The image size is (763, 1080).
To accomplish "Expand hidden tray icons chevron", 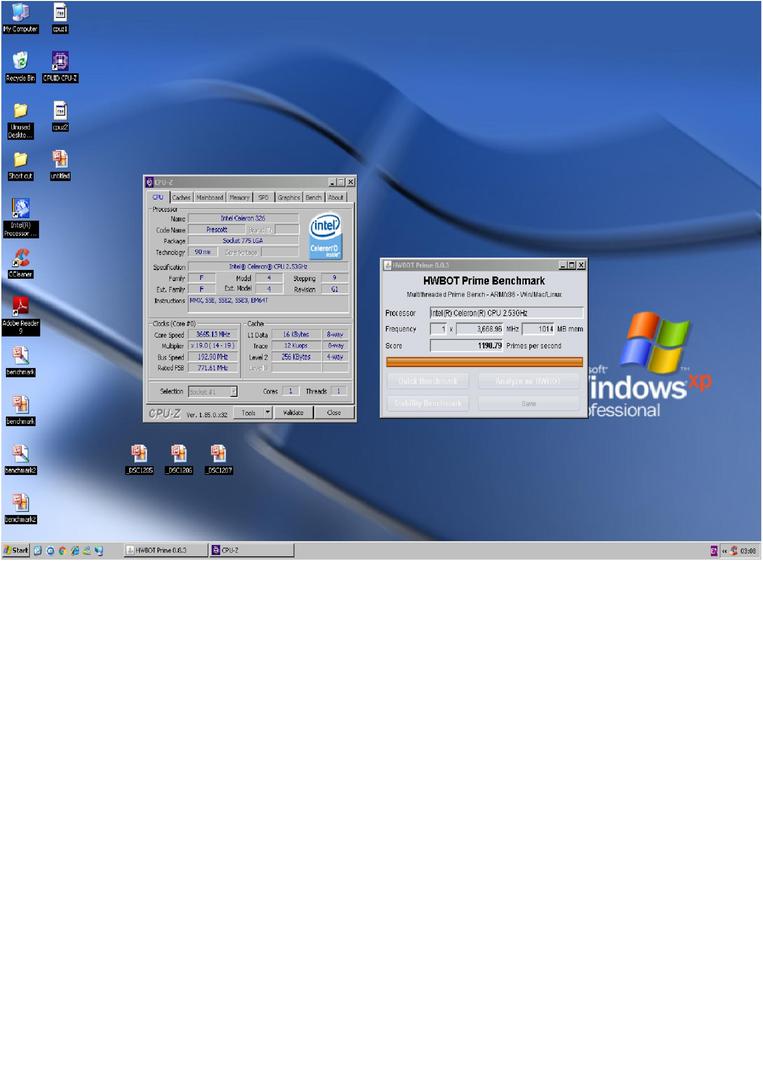I will point(724,551).
